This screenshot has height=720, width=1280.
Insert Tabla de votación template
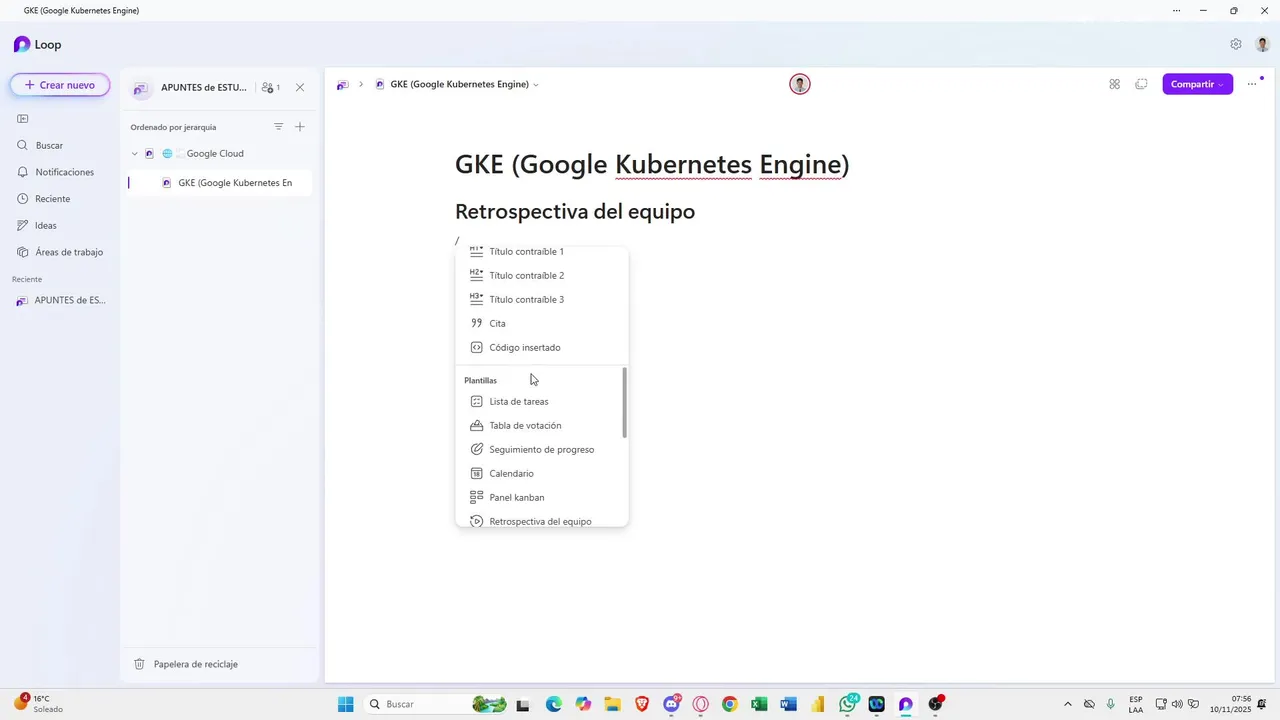[x=541, y=426]
